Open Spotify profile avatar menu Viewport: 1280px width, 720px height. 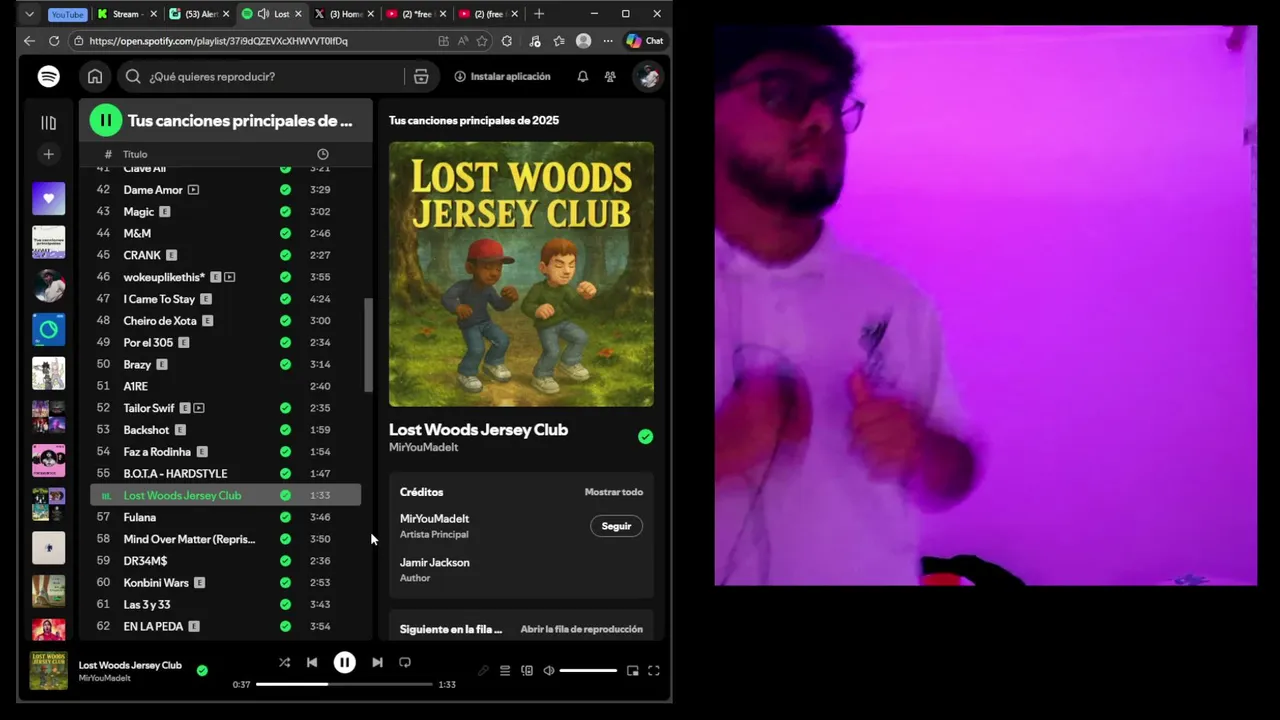tap(648, 76)
